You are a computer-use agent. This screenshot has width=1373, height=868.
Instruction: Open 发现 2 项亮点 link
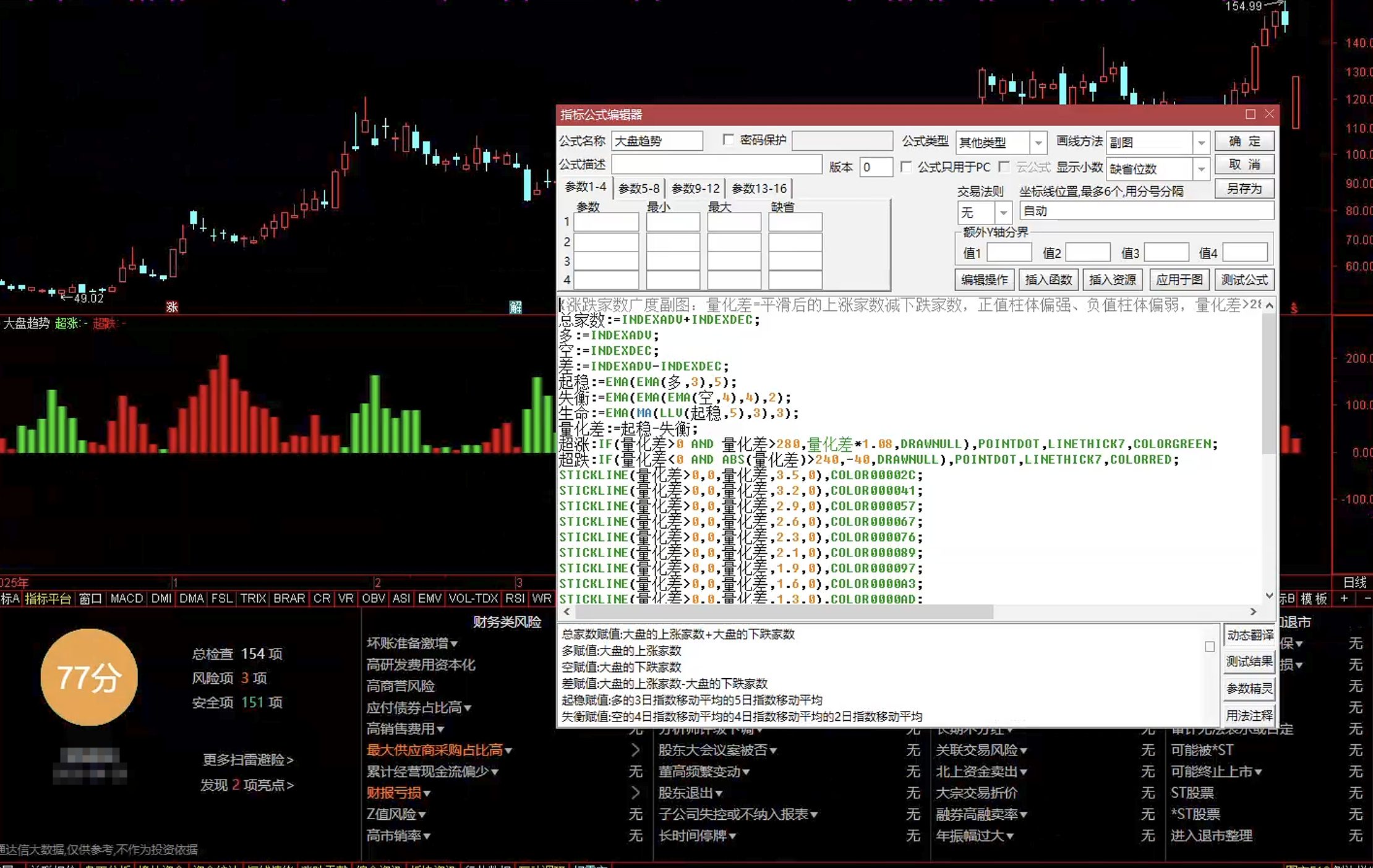click(247, 785)
